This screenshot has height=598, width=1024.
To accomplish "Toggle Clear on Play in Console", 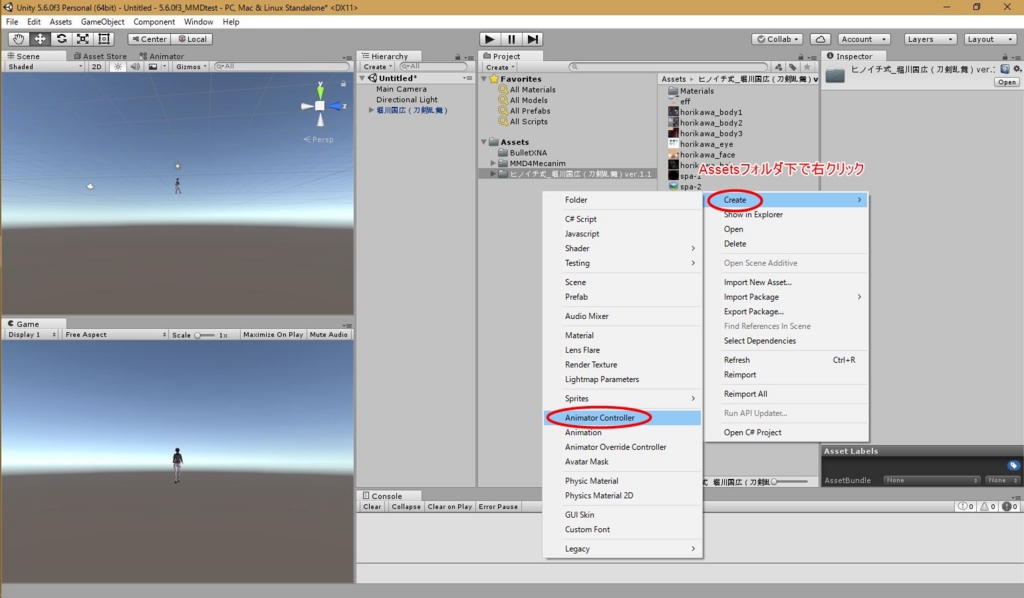I will (x=449, y=507).
